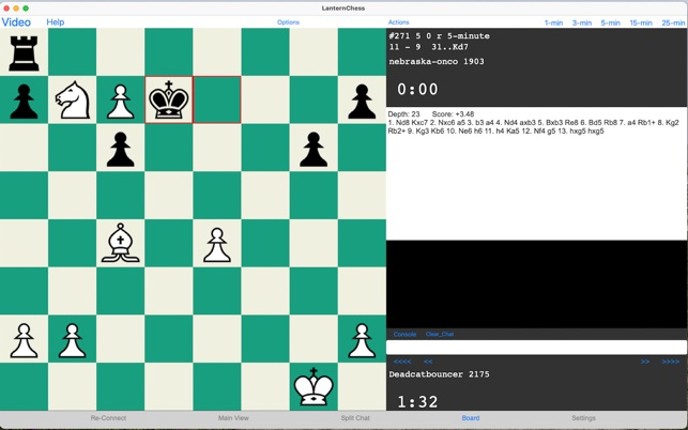Select the white pawn on e4
Image resolution: width=688 pixels, height=430 pixels.
[x=217, y=245]
